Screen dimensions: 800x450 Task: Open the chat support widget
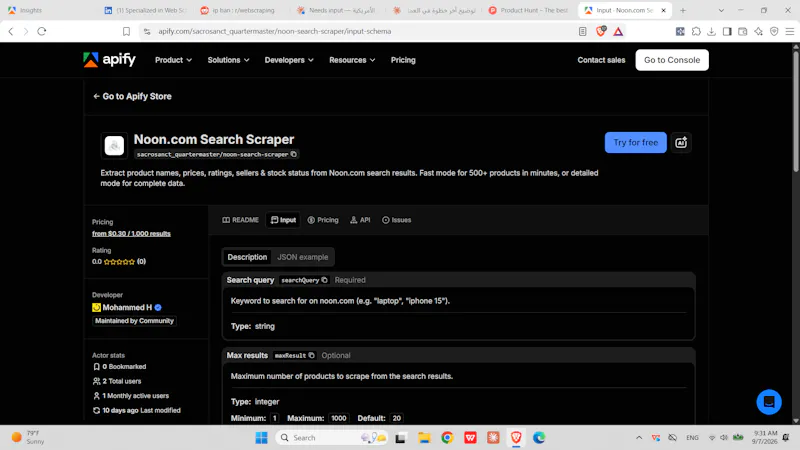click(x=768, y=402)
